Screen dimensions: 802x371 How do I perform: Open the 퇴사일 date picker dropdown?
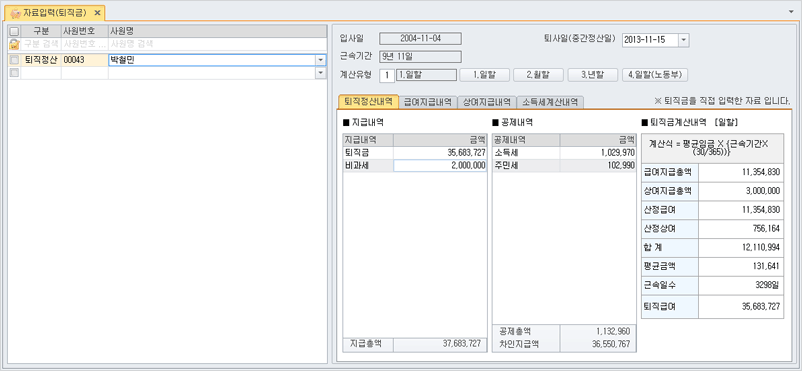click(684, 39)
